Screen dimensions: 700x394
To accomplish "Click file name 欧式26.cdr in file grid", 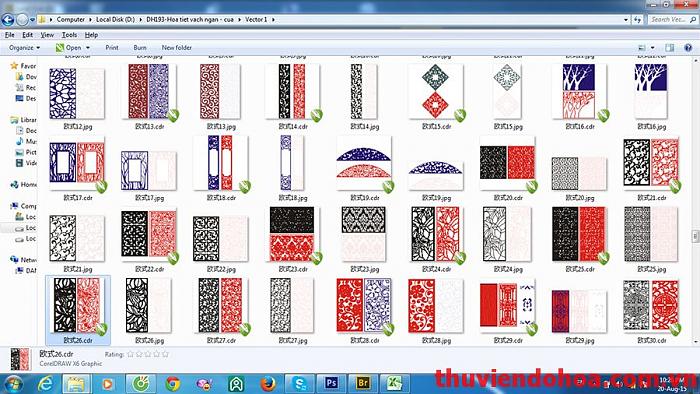I will click(x=78, y=340).
